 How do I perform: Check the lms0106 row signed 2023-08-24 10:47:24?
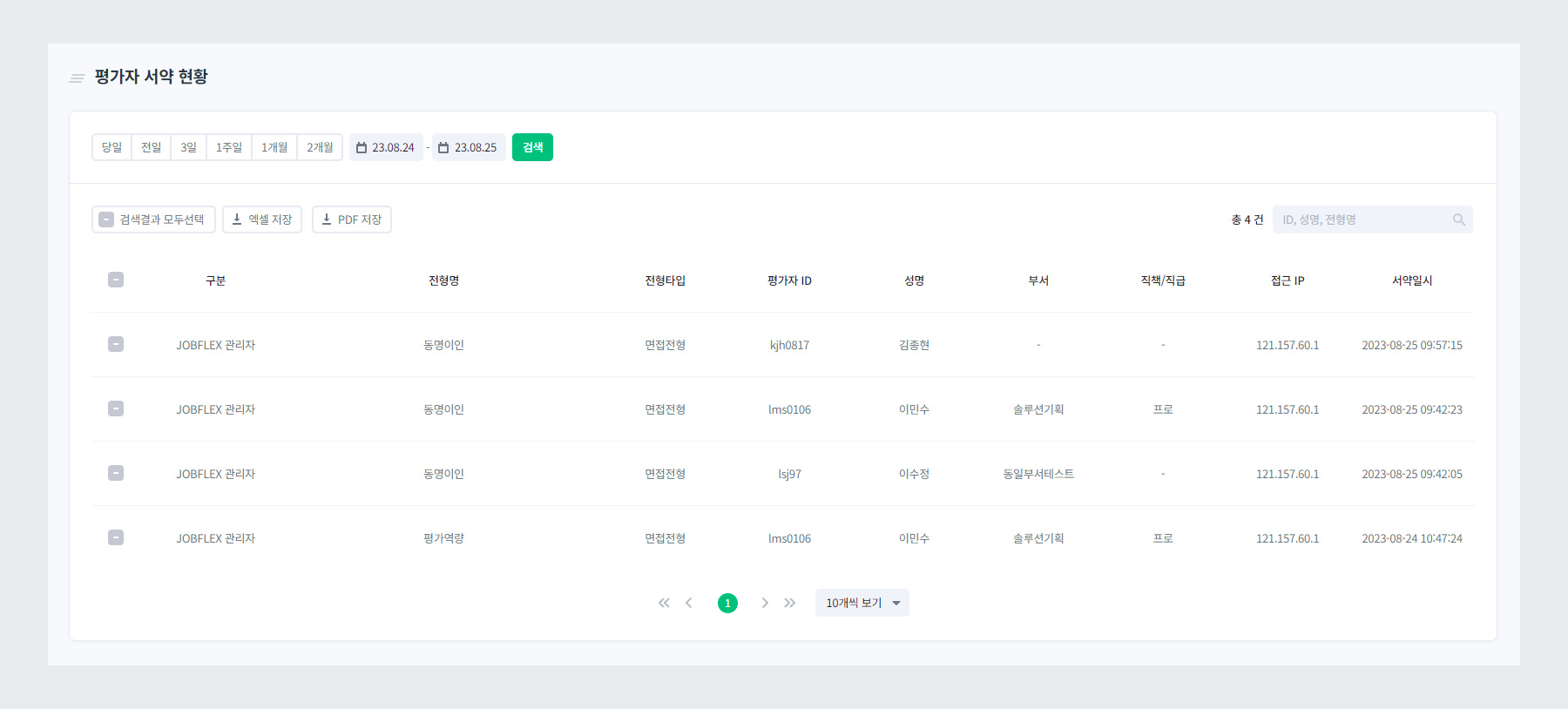[x=116, y=537]
